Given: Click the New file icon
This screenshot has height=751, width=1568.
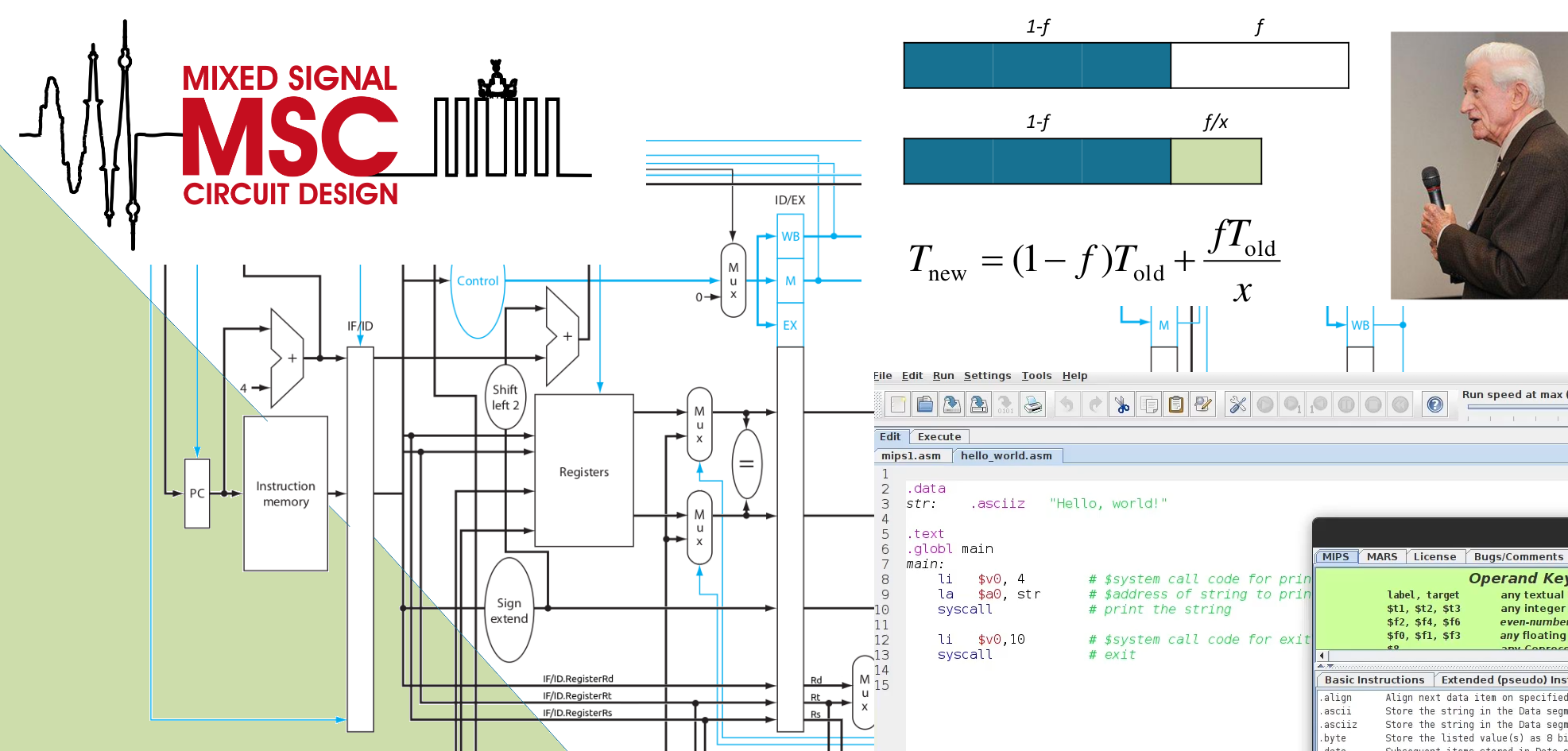Looking at the screenshot, I should click(898, 405).
